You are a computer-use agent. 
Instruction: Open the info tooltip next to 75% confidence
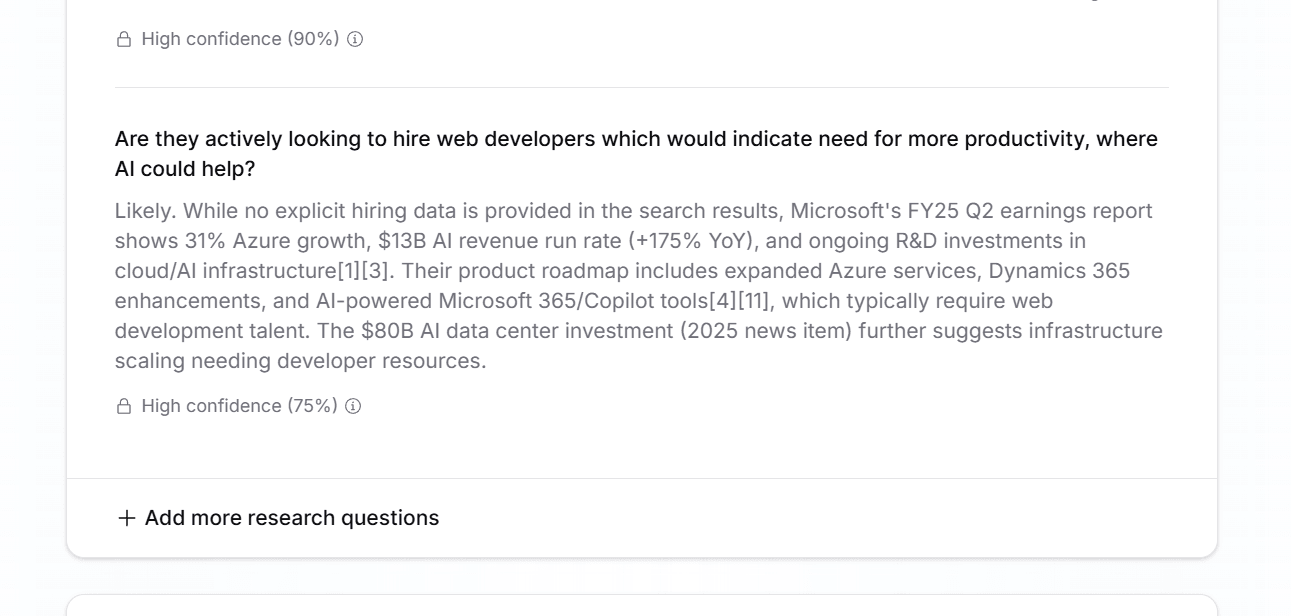pos(352,406)
